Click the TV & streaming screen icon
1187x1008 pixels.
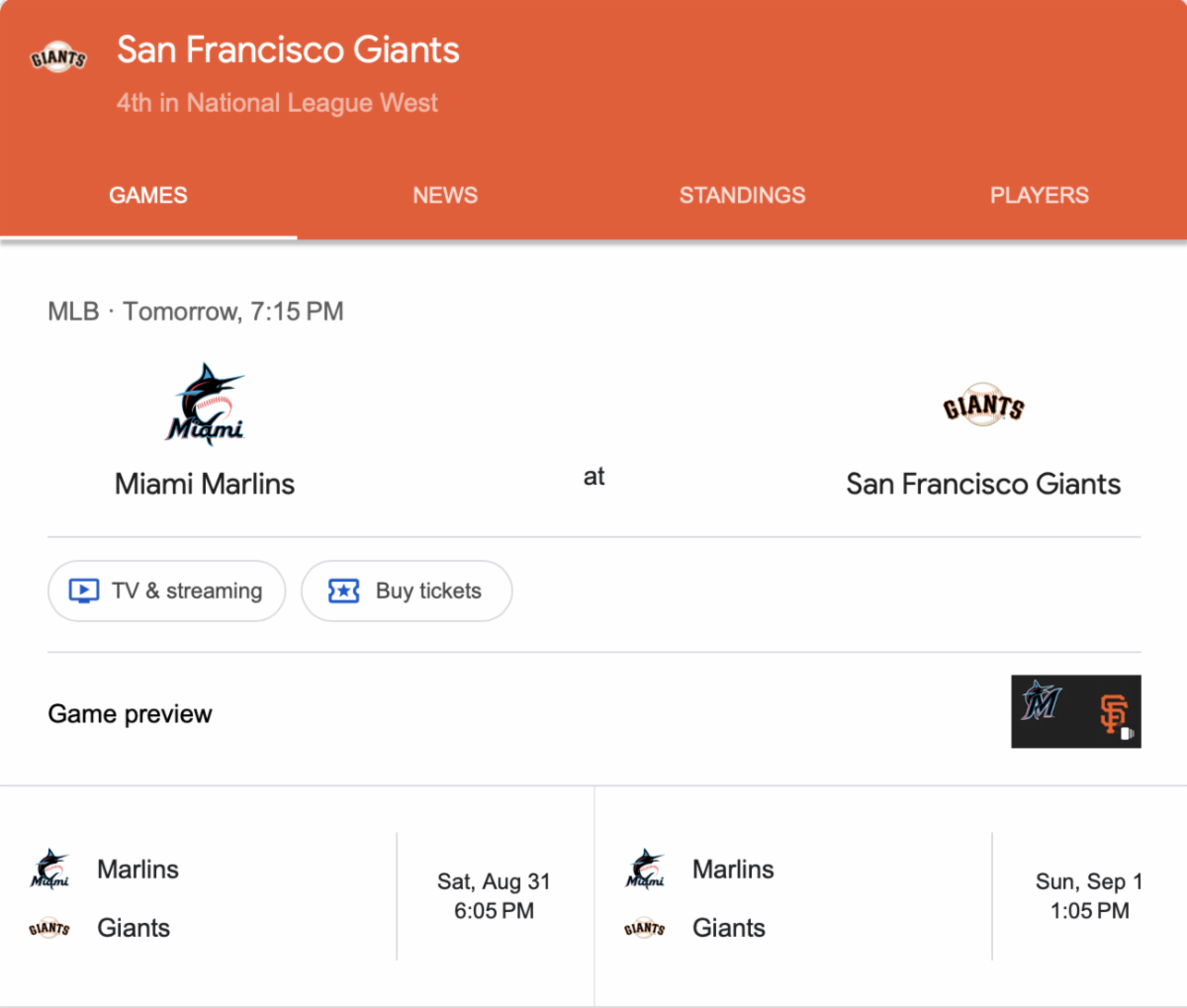(x=84, y=592)
